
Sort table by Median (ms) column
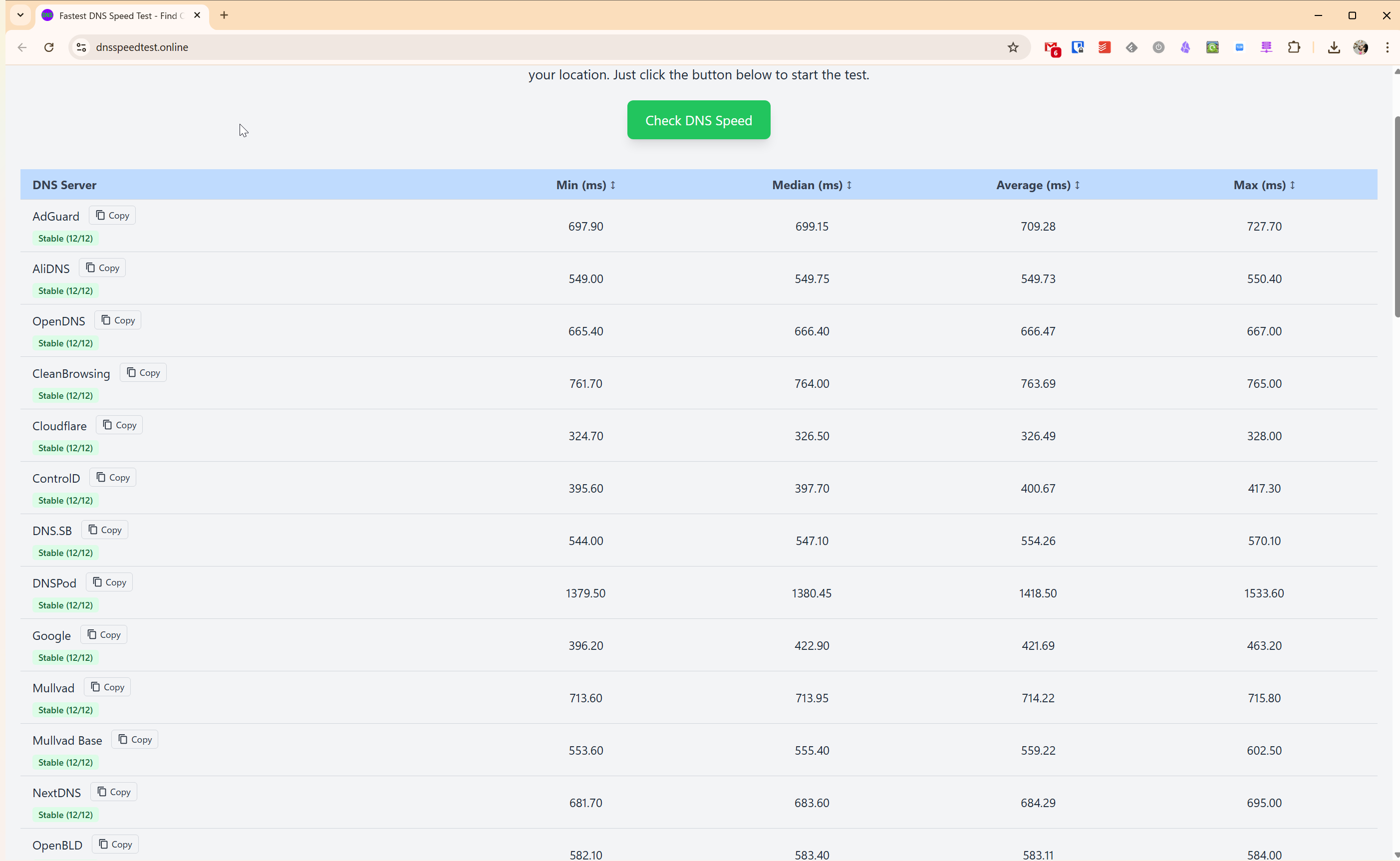click(x=812, y=185)
